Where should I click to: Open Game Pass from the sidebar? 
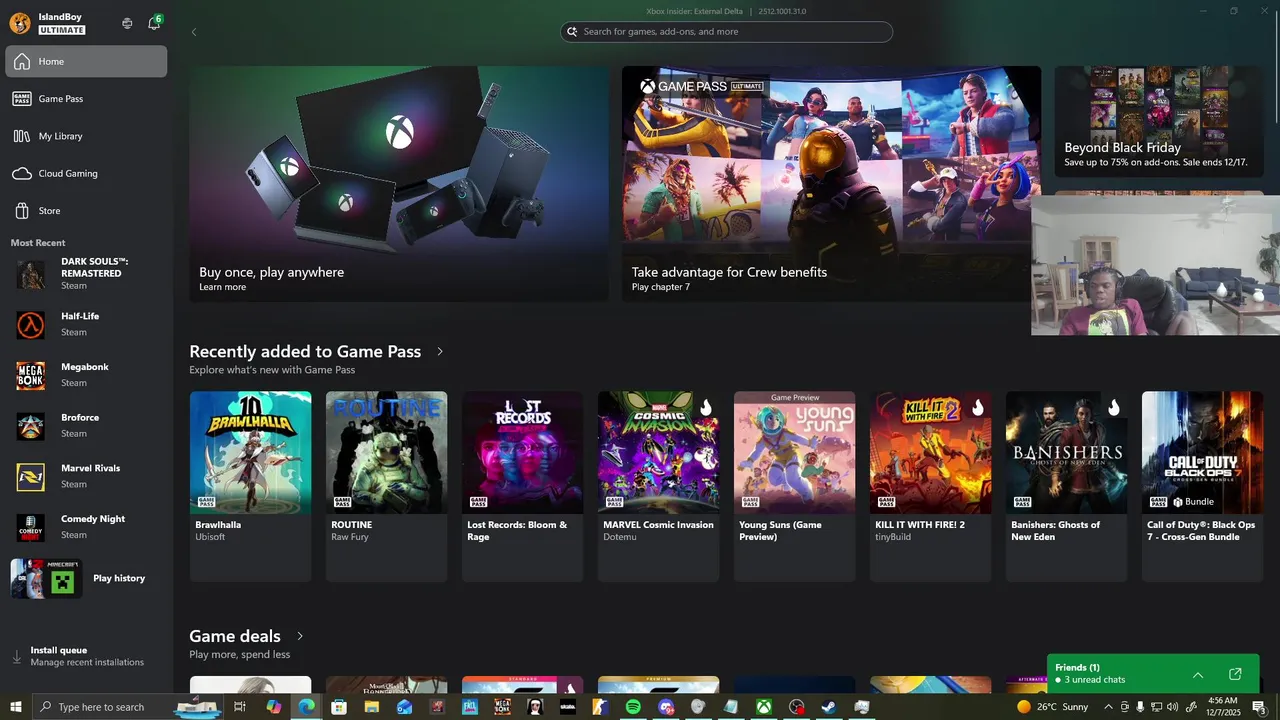86,99
